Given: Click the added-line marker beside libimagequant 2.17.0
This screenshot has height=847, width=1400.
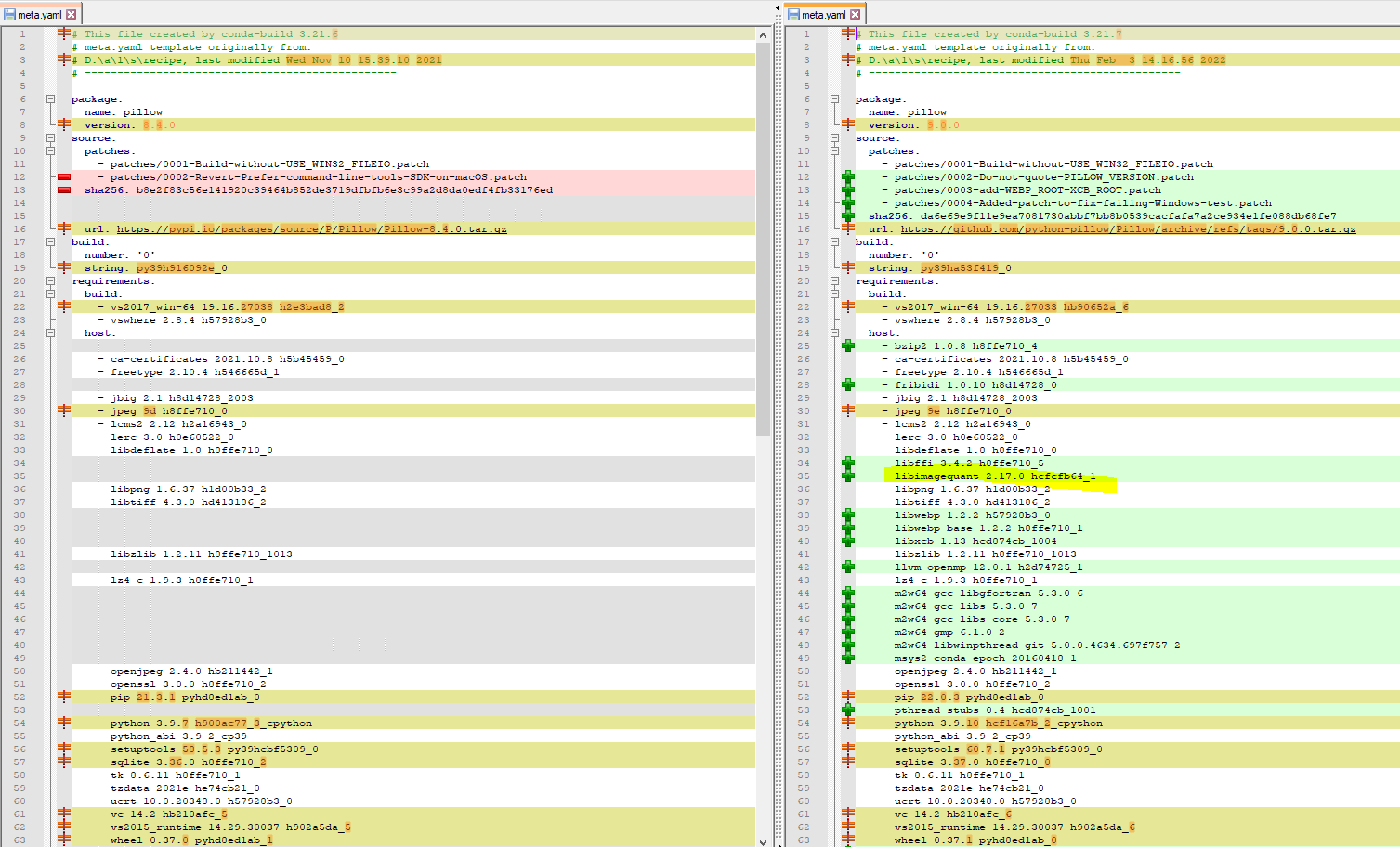Looking at the screenshot, I should [848, 476].
